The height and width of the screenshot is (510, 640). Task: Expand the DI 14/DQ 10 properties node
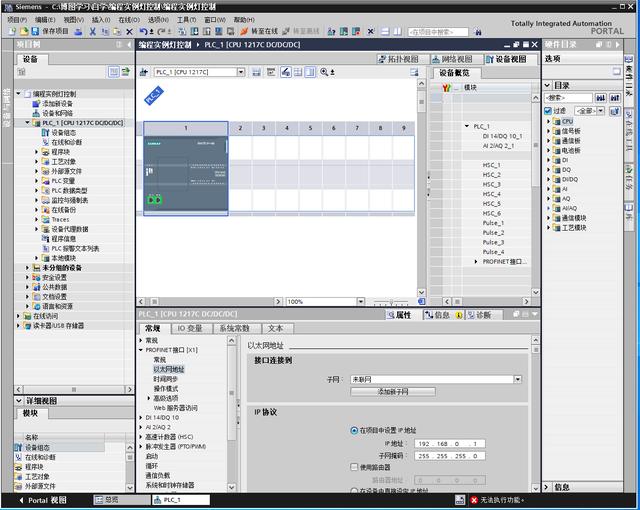click(141, 417)
